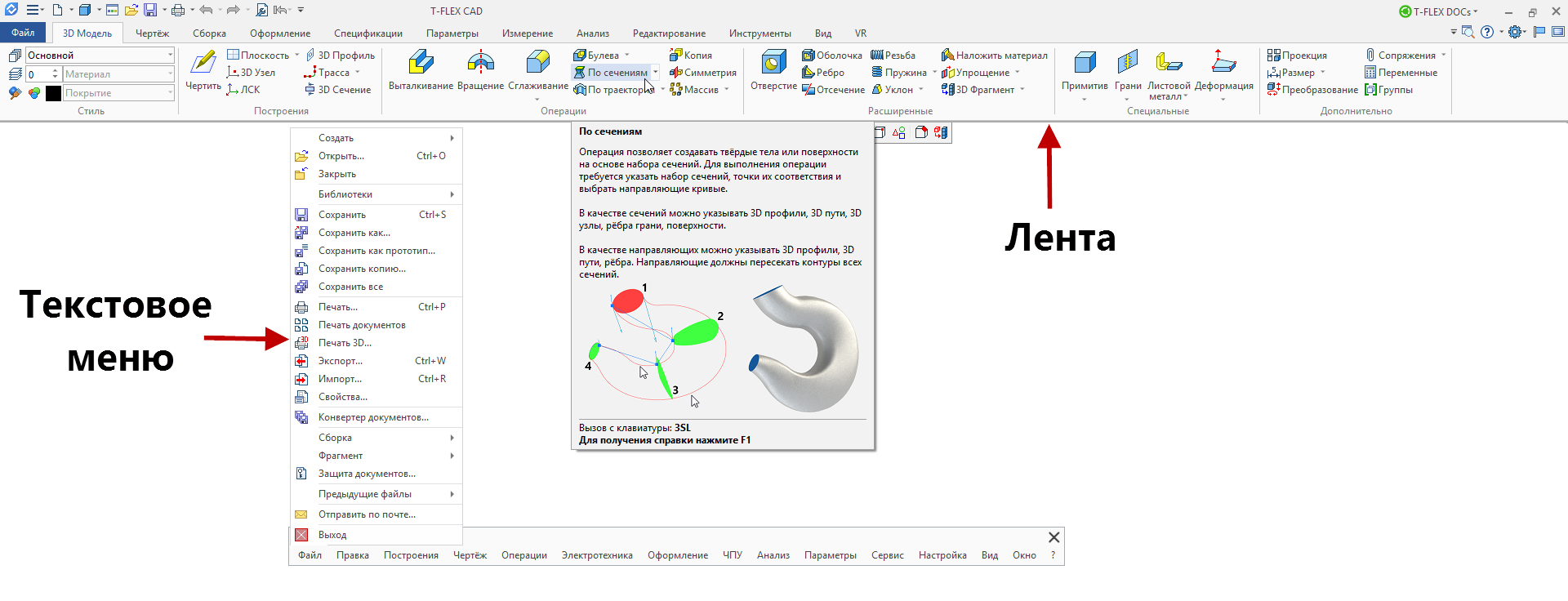Click the 3D Фрагмент command
Viewport: 1568px width, 601px height.
pos(978,90)
